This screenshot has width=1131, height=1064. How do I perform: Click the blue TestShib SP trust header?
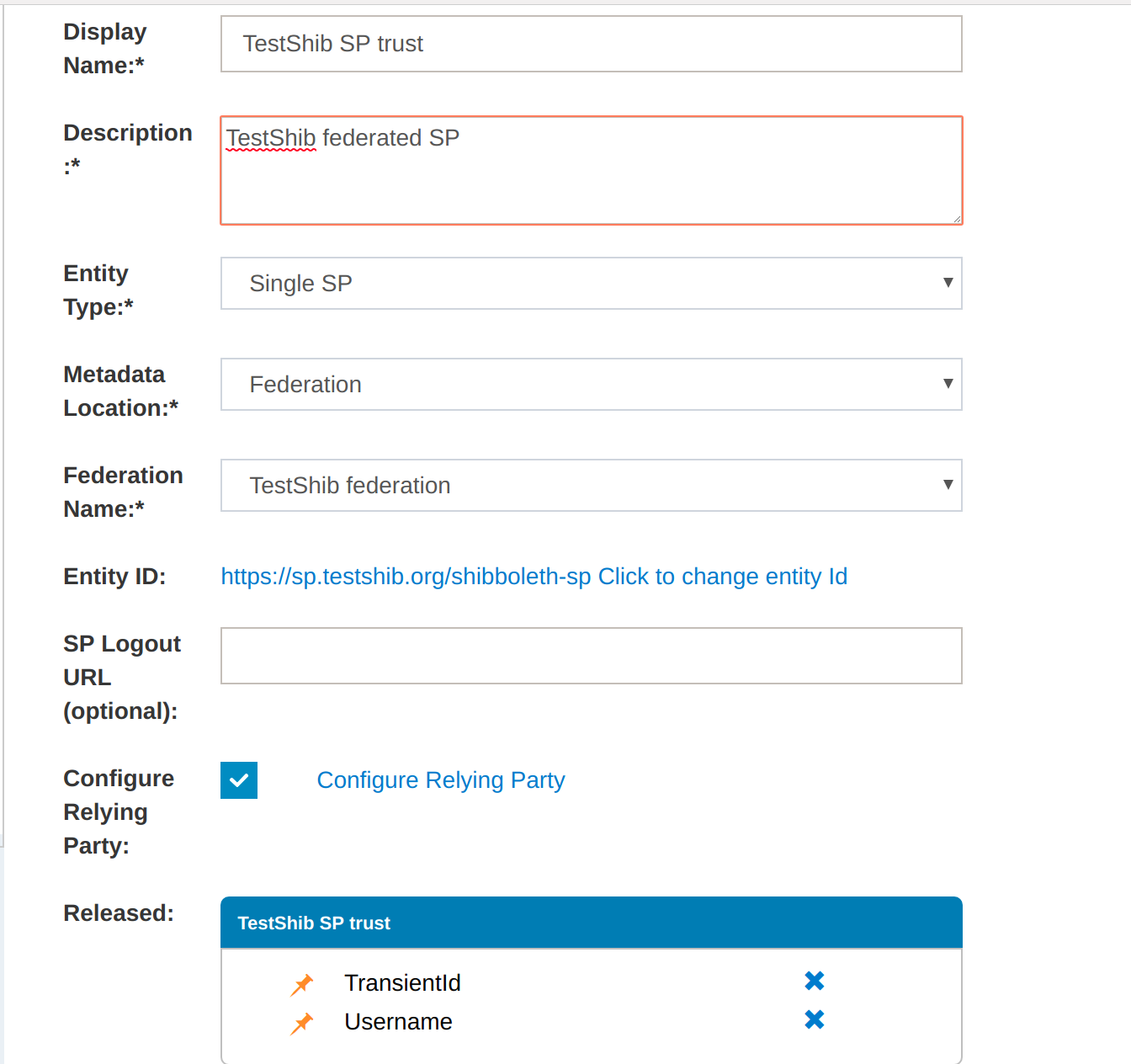591,923
